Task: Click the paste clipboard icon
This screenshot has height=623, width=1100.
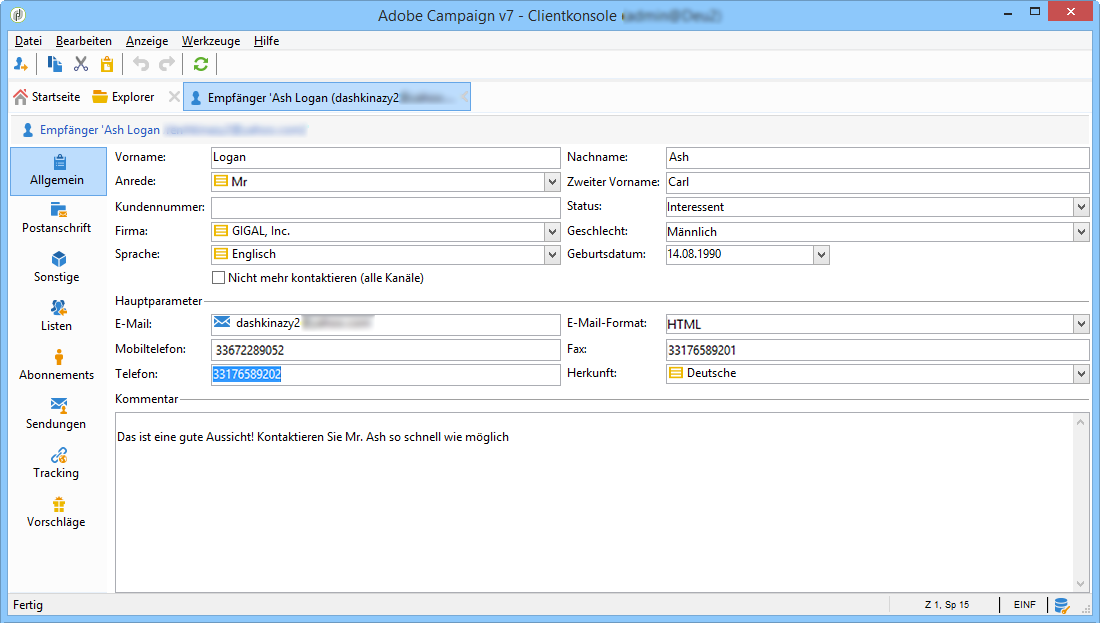Action: [x=107, y=65]
